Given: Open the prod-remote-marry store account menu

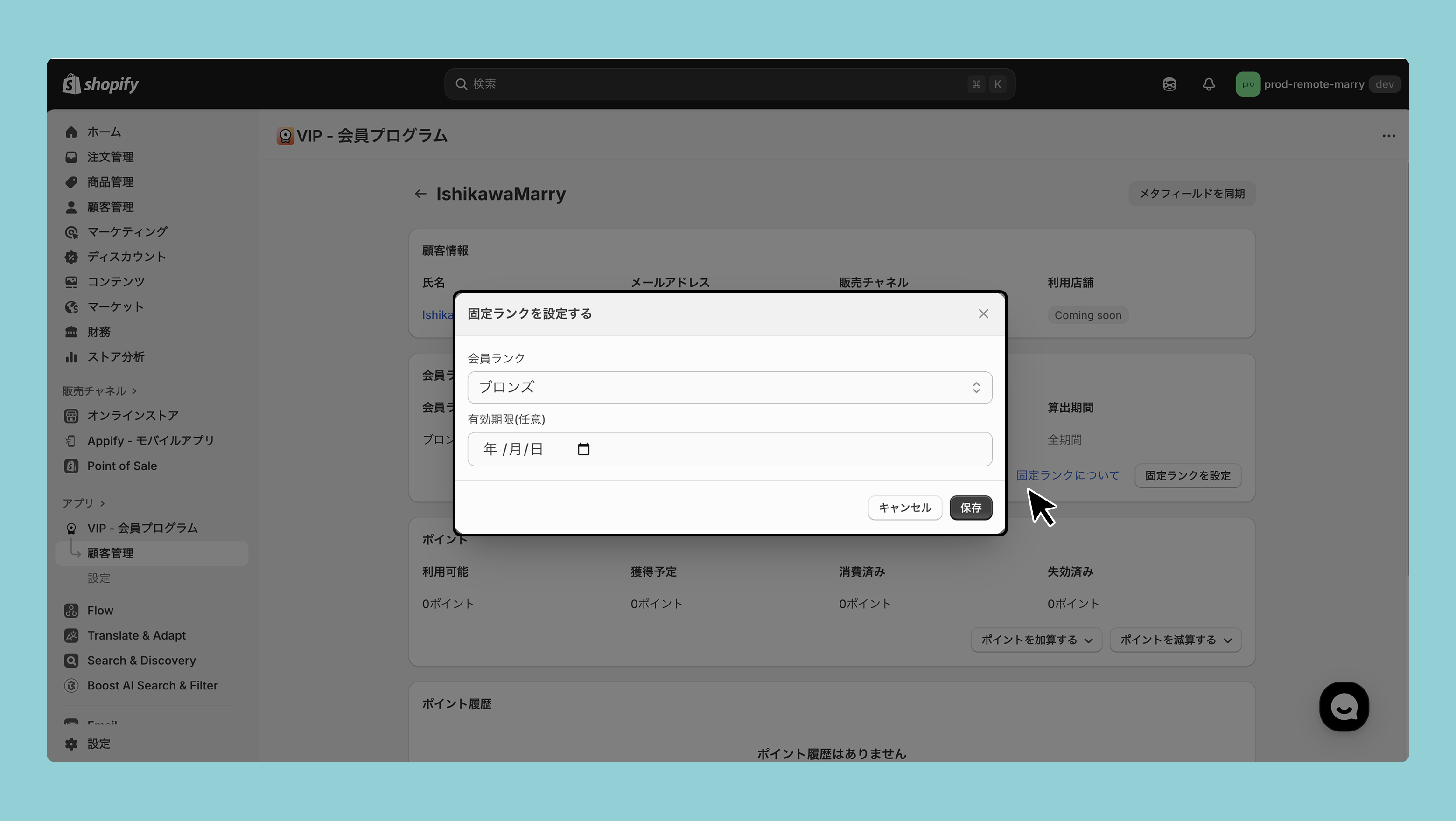Looking at the screenshot, I should pos(1314,84).
